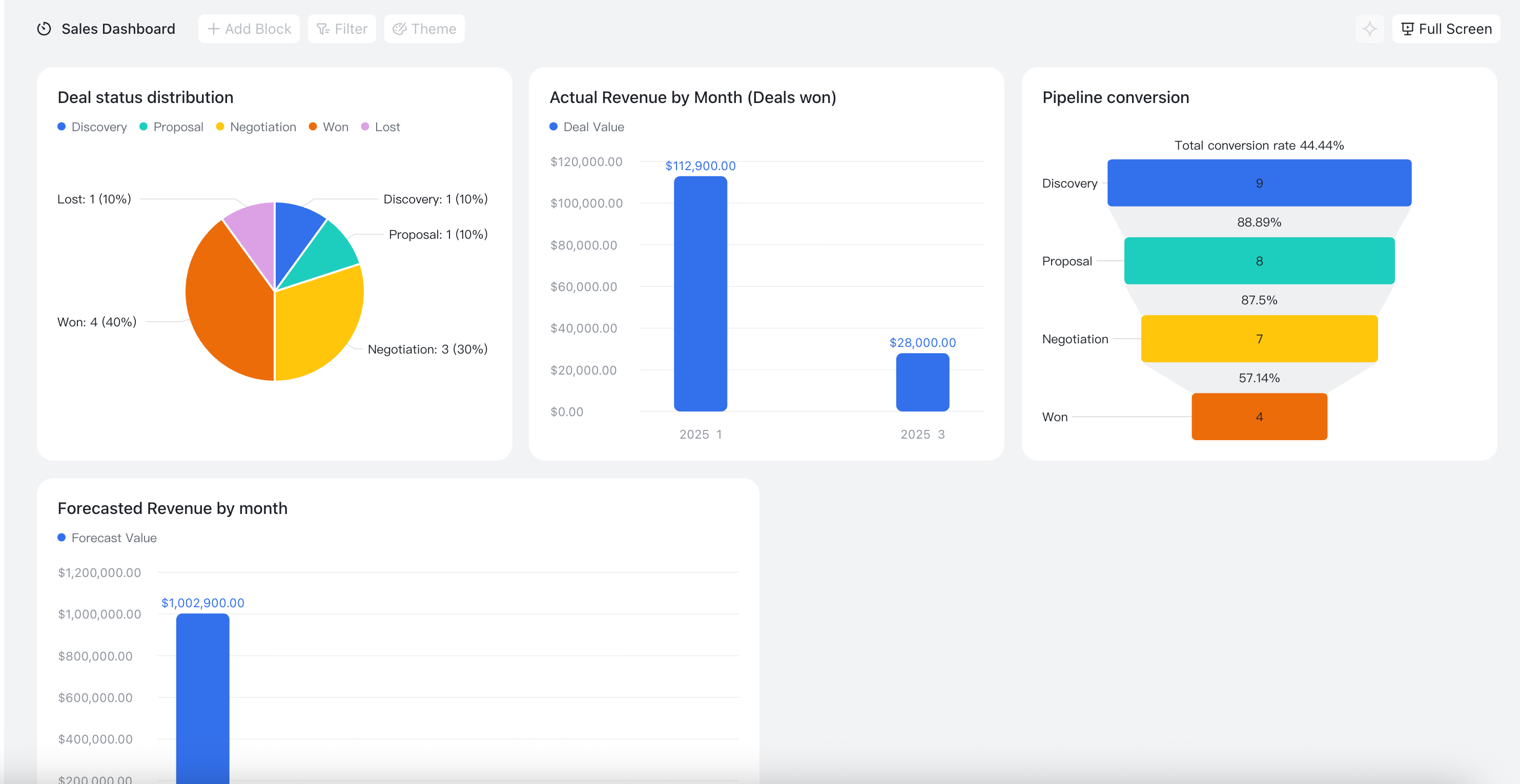Viewport: 1520px width, 784px height.
Task: Click the $120,000.00 axis label
Action: pos(586,161)
